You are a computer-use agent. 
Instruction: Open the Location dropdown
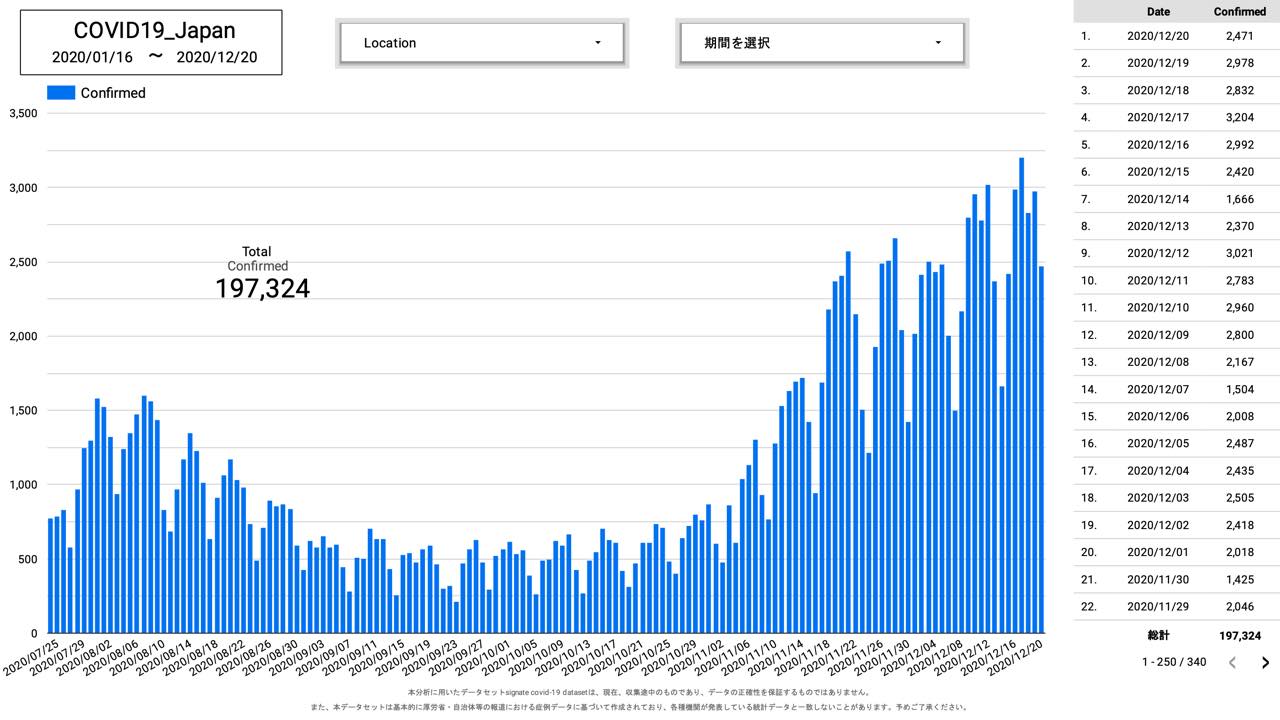[x=481, y=43]
